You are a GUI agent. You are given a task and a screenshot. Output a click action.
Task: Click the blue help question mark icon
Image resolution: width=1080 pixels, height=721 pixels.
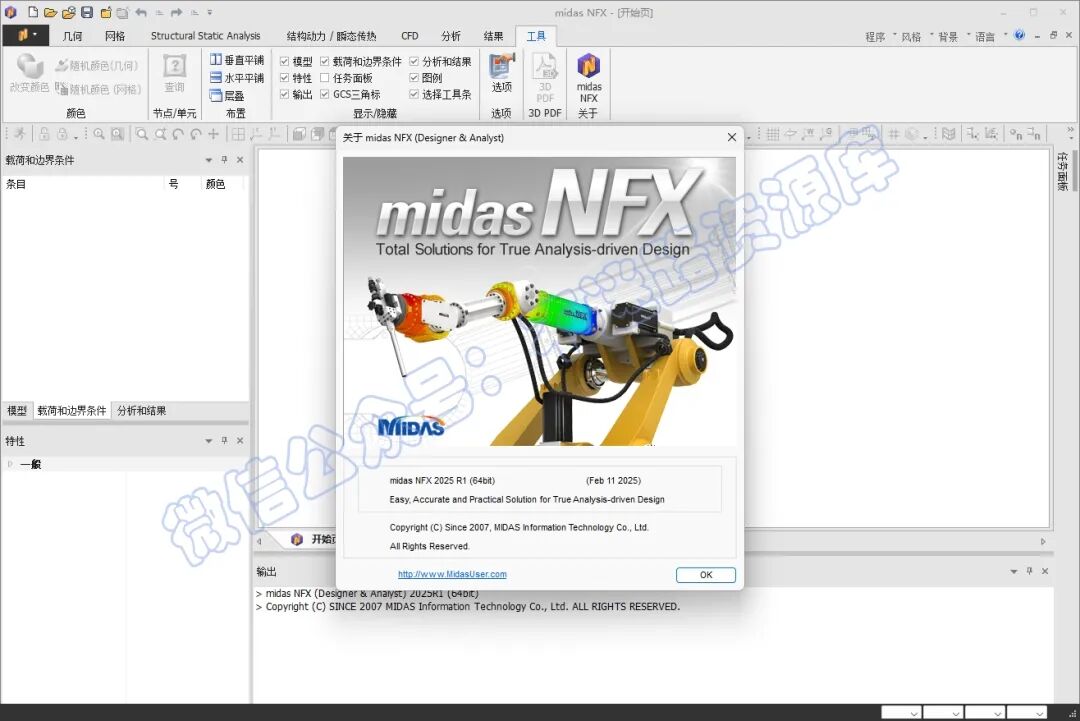[1019, 35]
